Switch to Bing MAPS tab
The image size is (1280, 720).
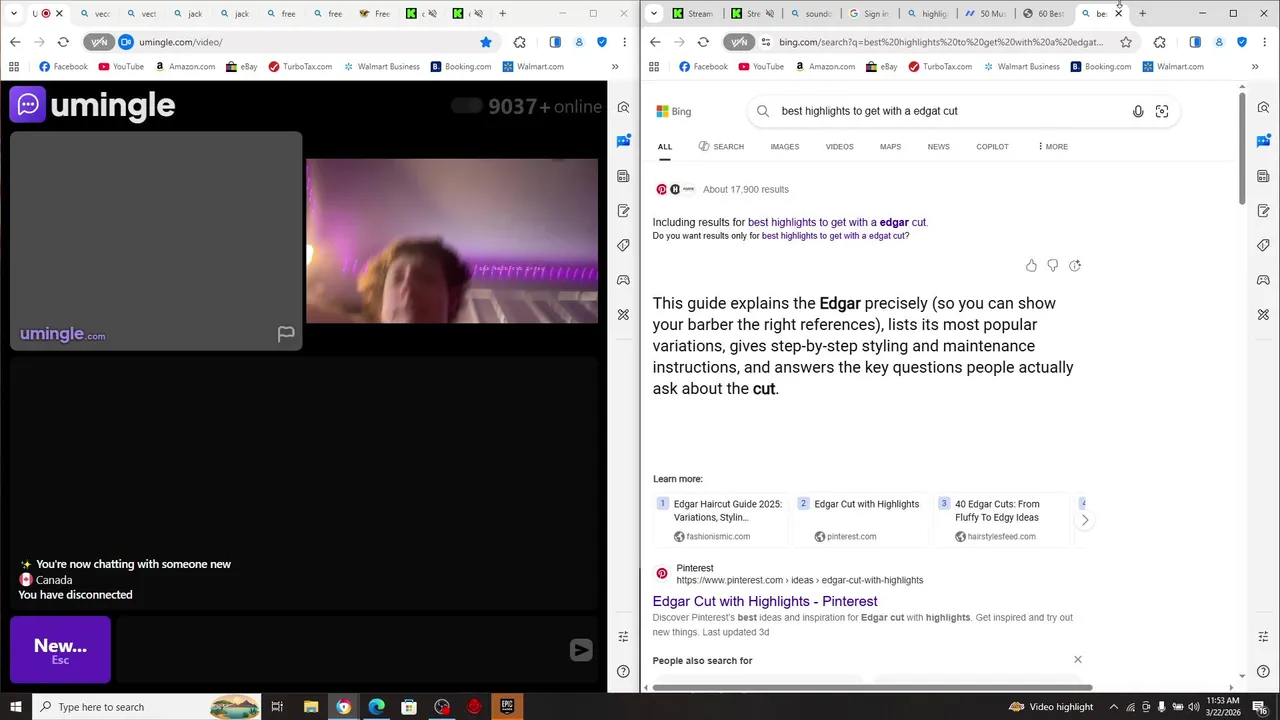(x=890, y=147)
